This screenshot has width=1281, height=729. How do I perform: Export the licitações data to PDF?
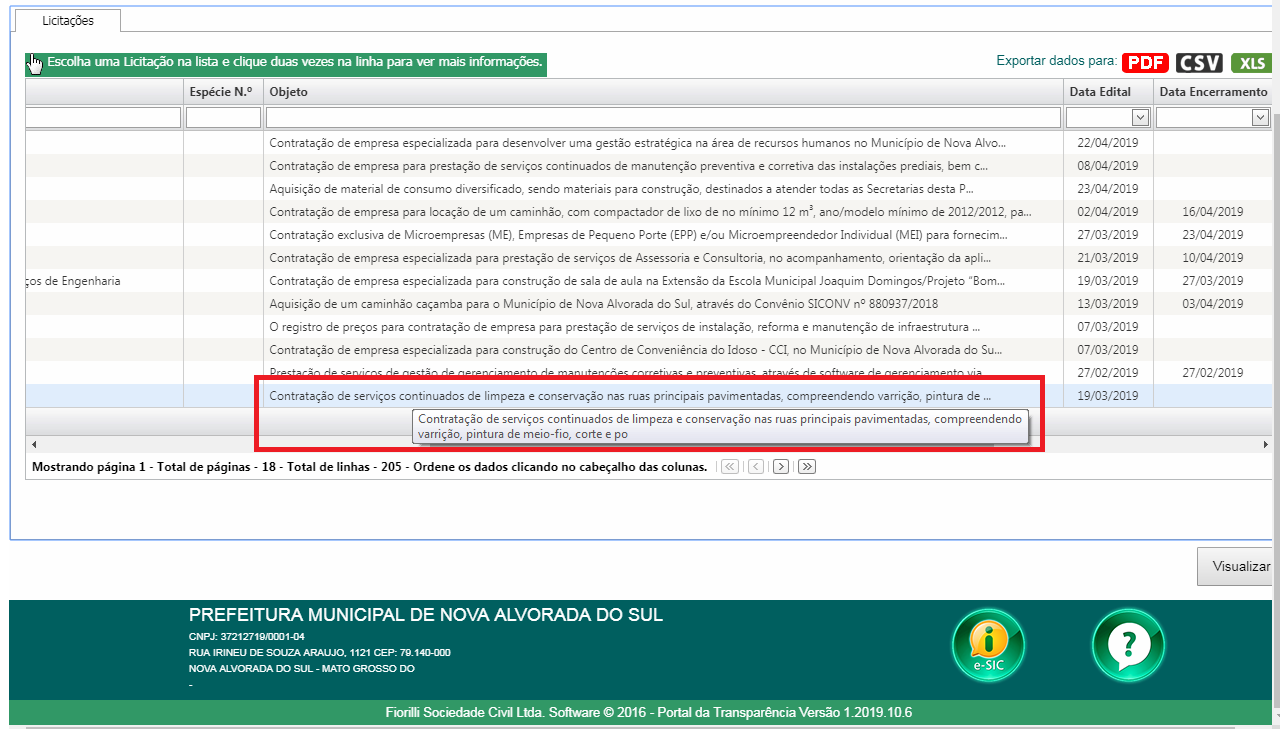(x=1144, y=62)
